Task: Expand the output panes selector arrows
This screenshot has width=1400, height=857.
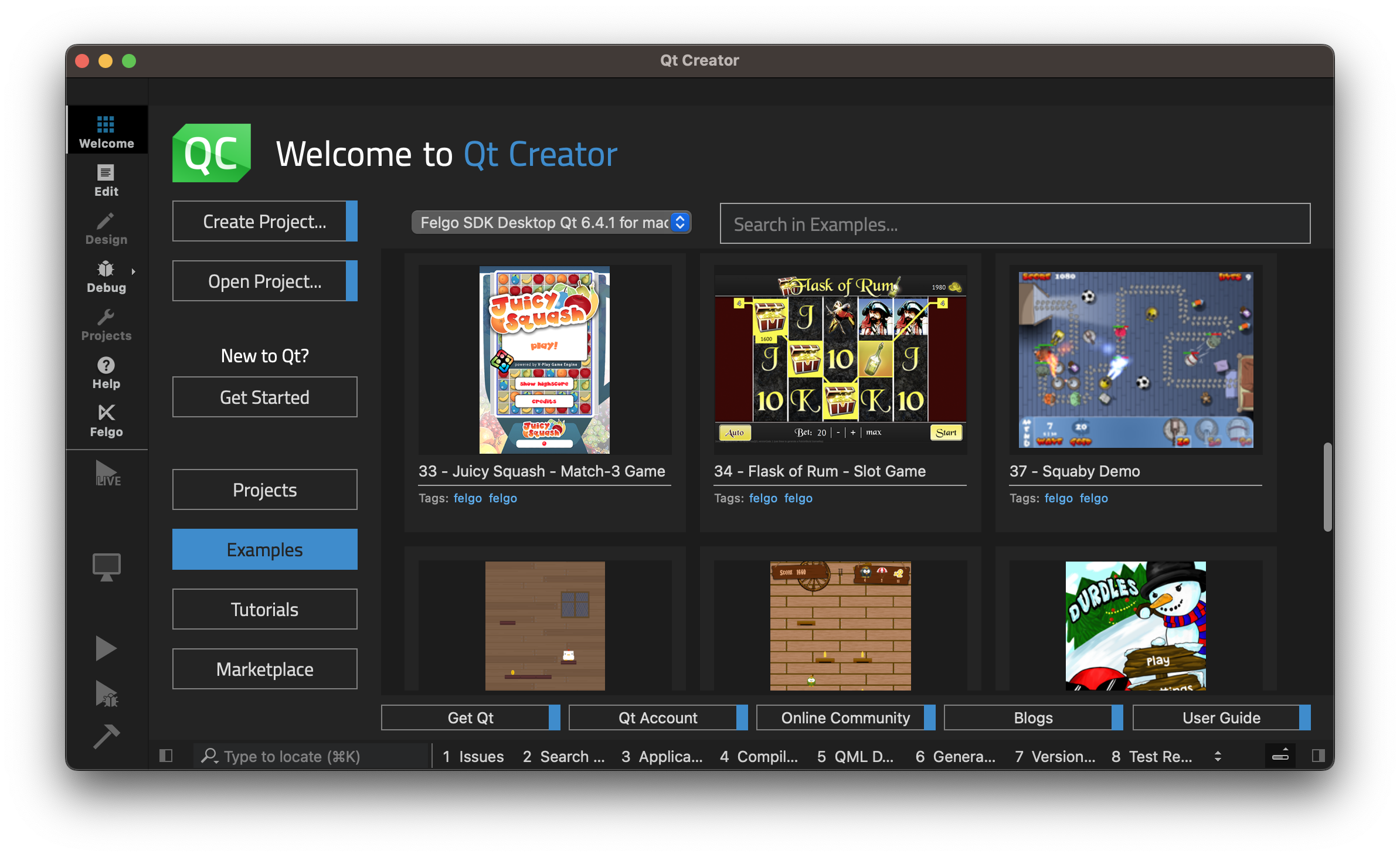Action: [x=1218, y=756]
